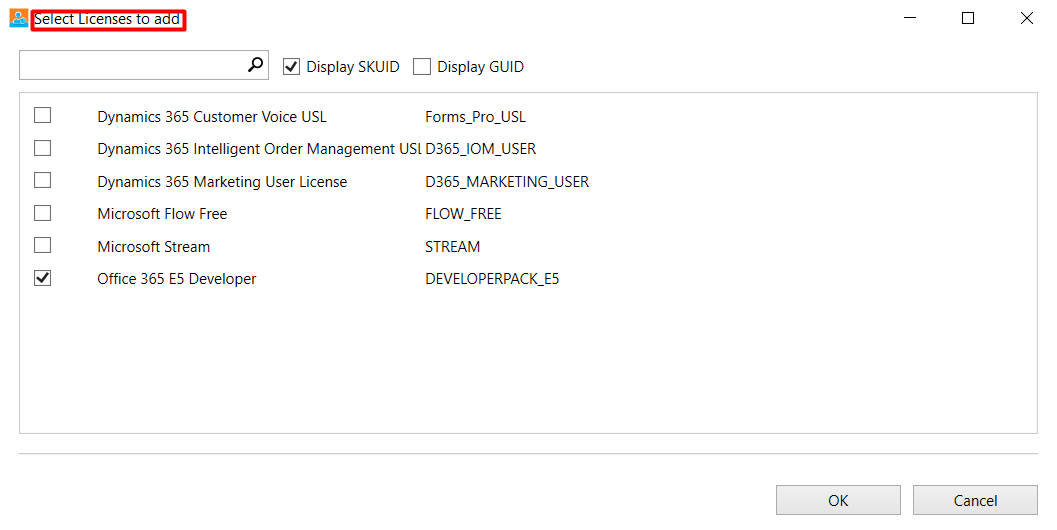Uncheck the Display SKUID checkbox
The height and width of the screenshot is (530, 1057).
291,67
